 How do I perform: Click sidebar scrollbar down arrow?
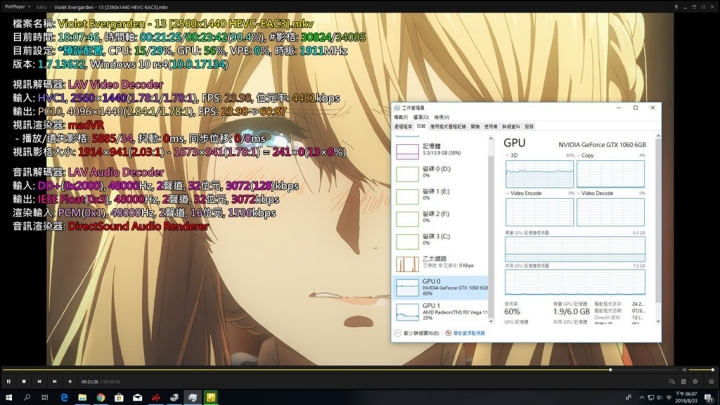tap(491, 321)
